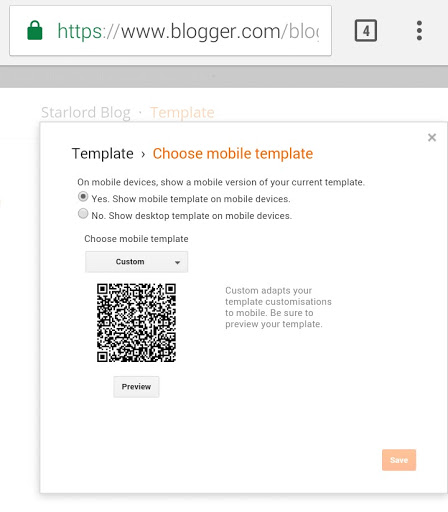Save the mobile template settings

[x=399, y=460]
